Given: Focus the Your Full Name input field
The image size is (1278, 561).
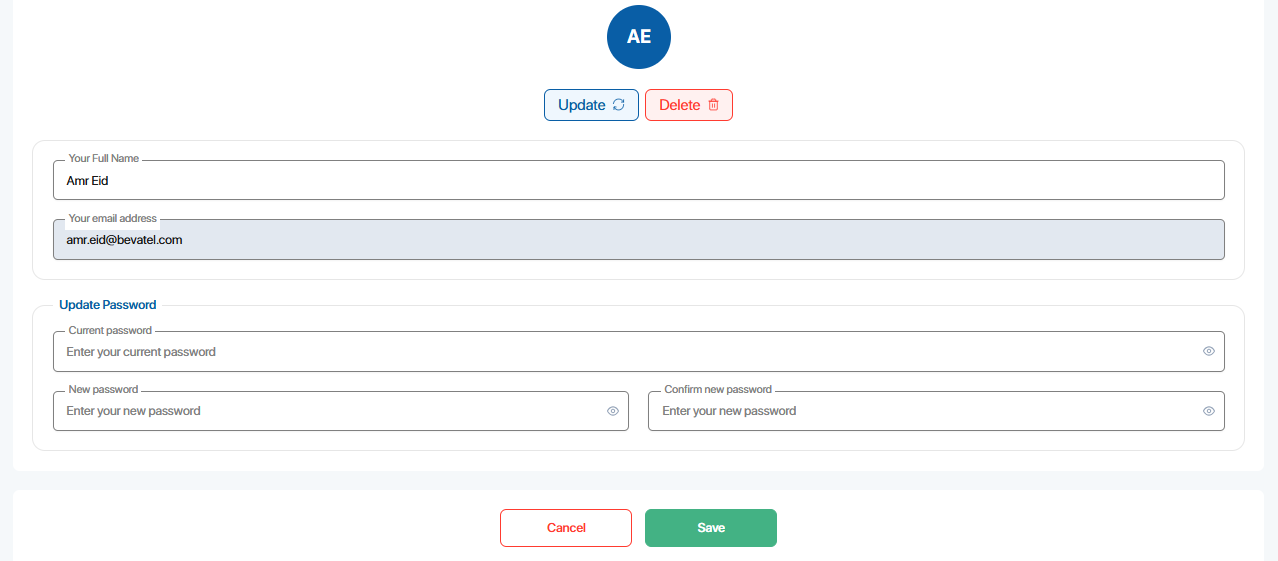Looking at the screenshot, I should [x=638, y=181].
